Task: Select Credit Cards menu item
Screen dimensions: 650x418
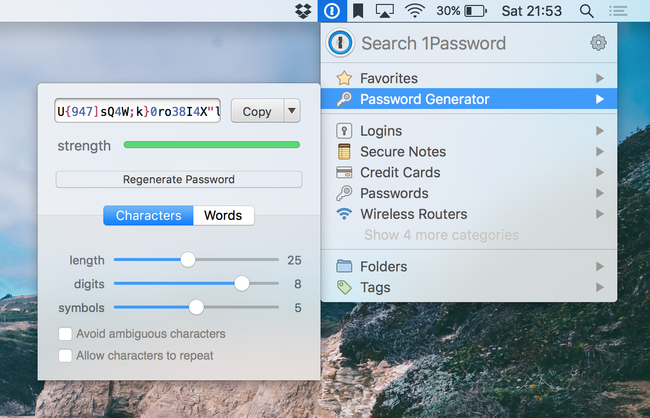Action: pos(469,173)
